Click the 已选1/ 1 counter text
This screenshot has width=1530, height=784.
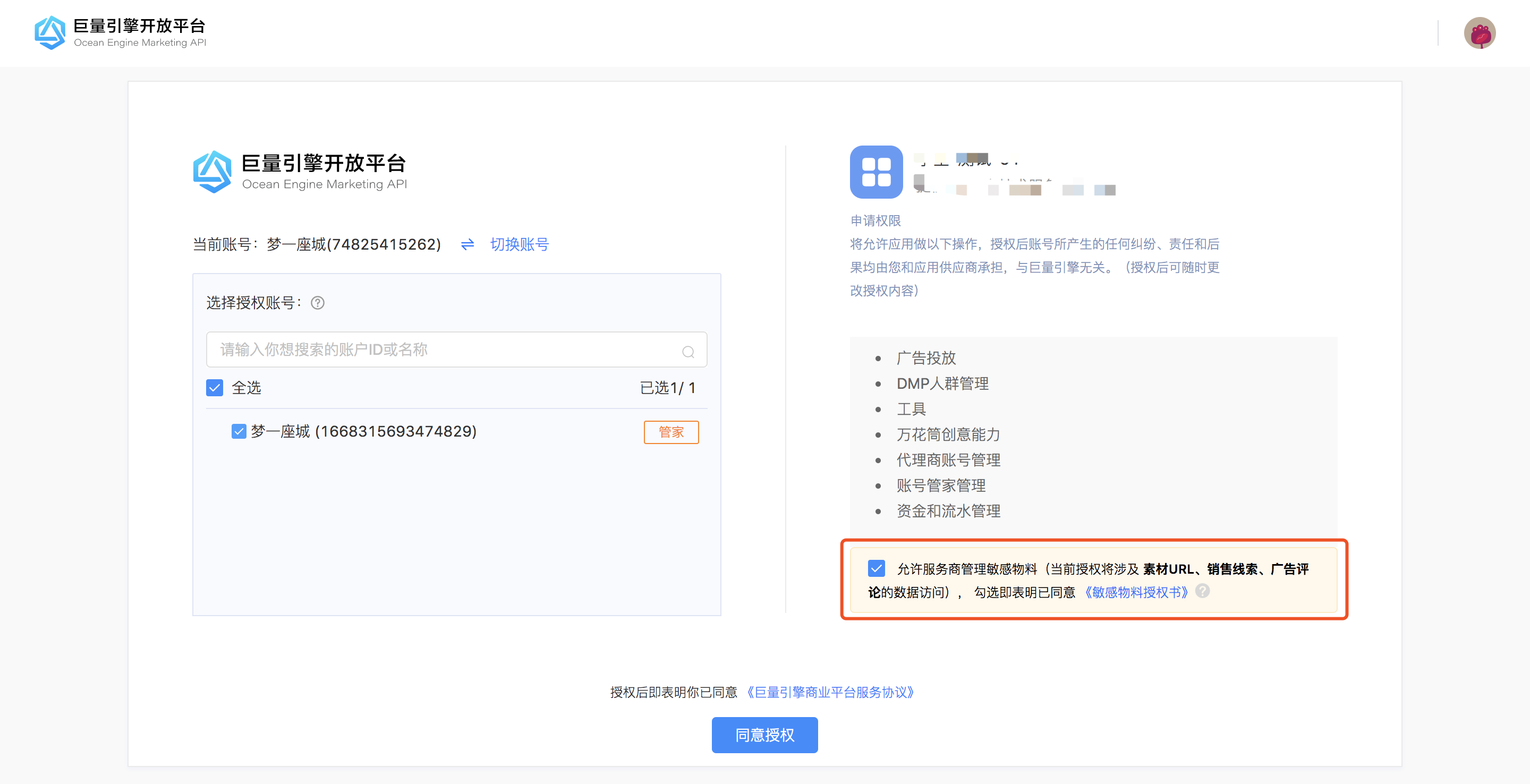[x=668, y=388]
